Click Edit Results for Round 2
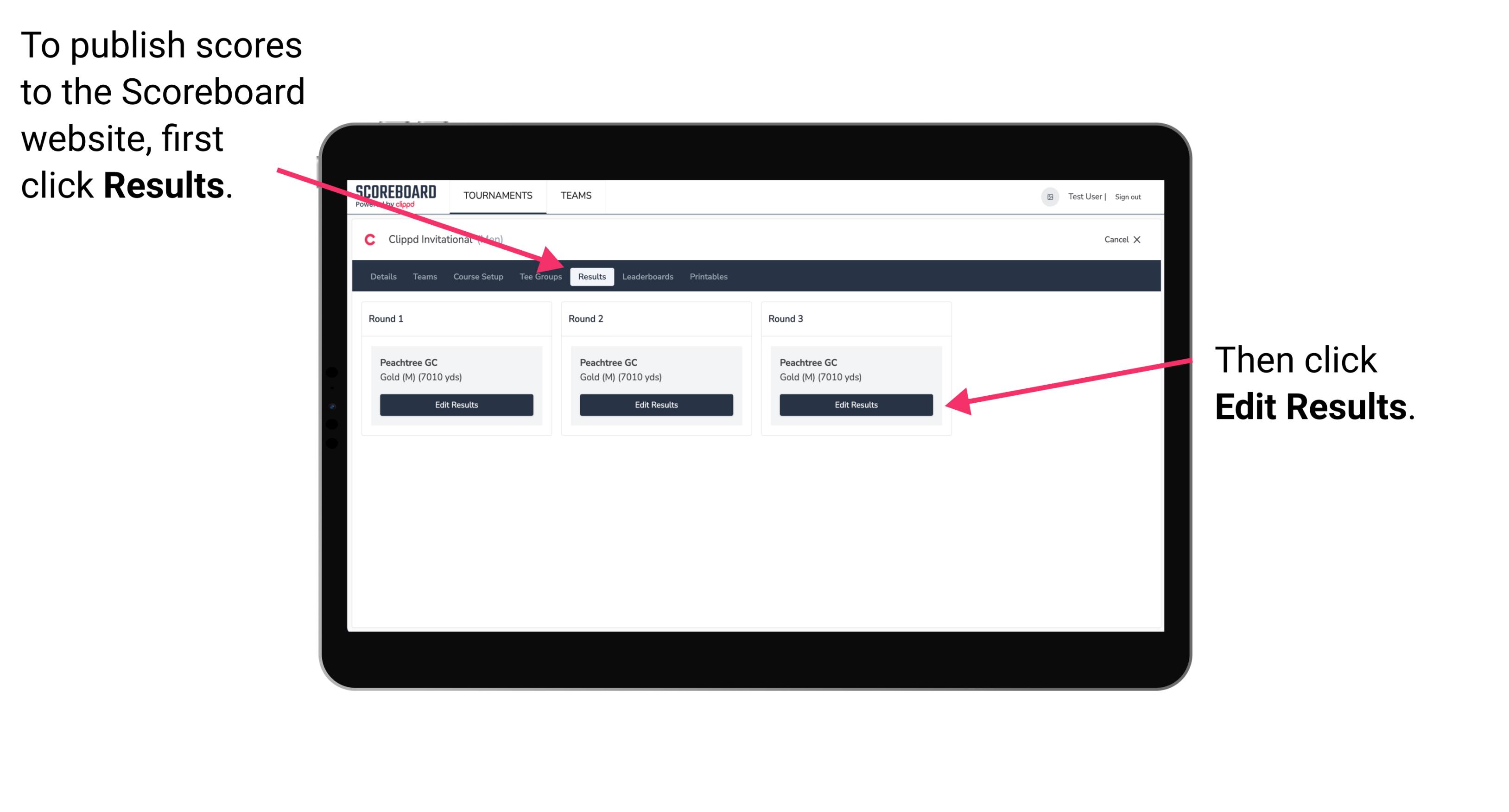Viewport: 1509px width, 812px height. [x=656, y=404]
